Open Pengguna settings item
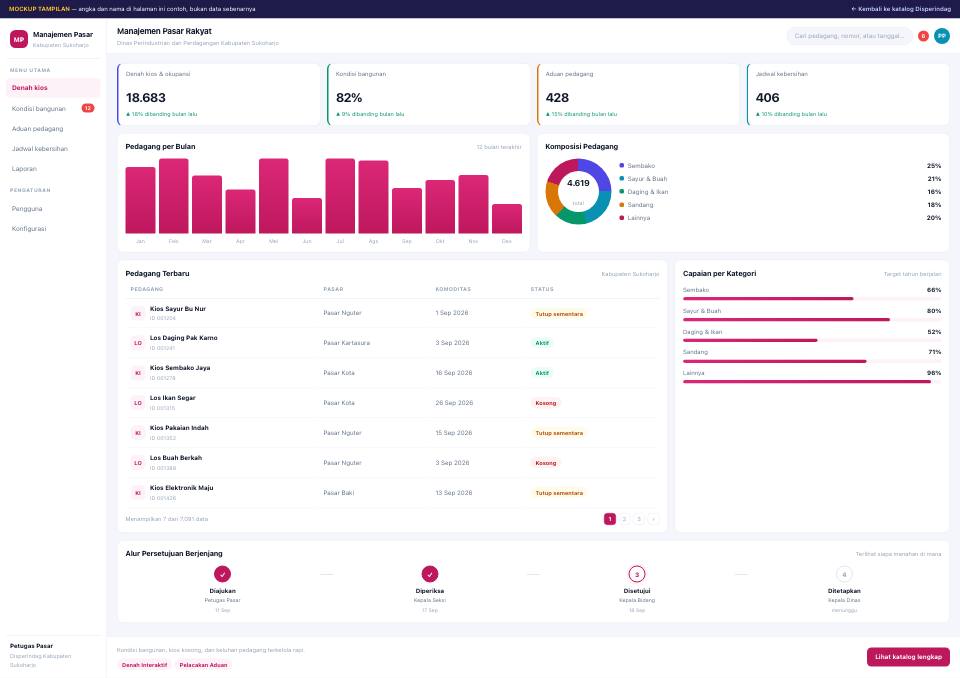This screenshot has height=678, width=960. pos(53,209)
